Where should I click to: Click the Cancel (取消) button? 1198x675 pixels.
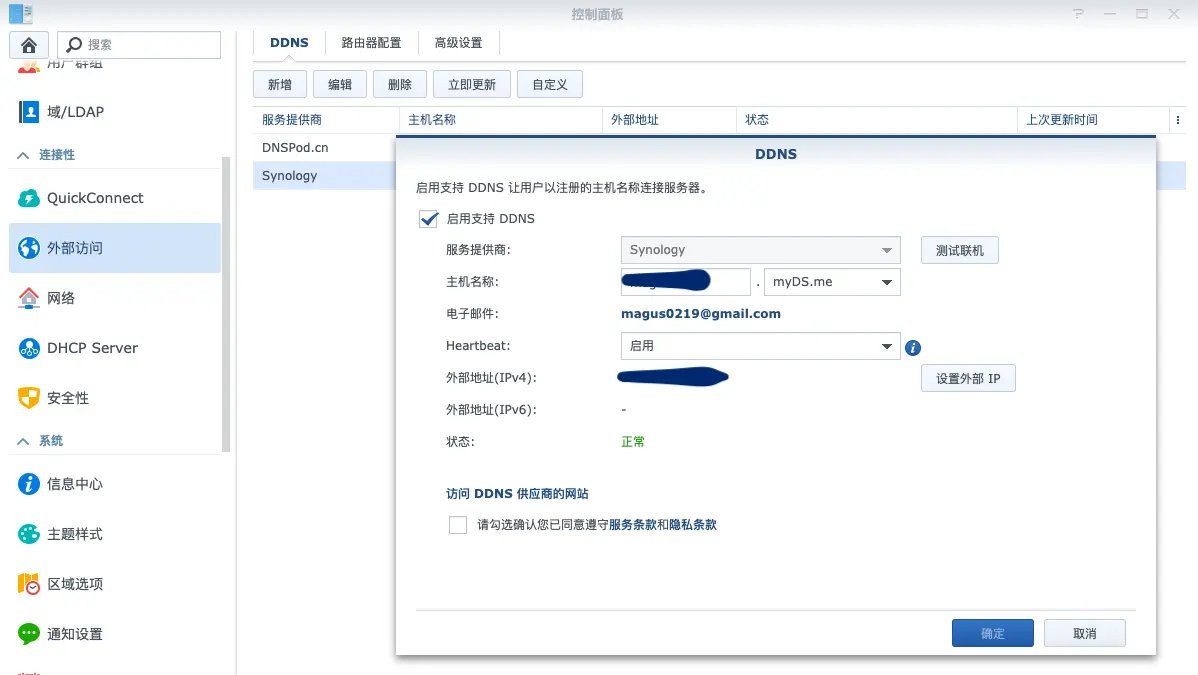point(1085,633)
